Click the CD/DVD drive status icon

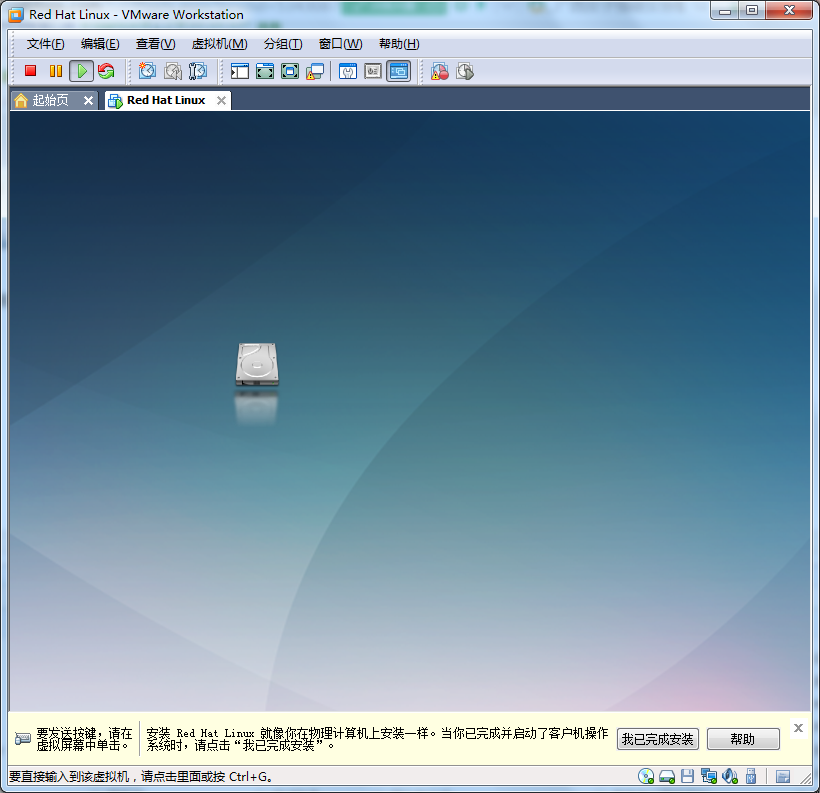[x=646, y=776]
